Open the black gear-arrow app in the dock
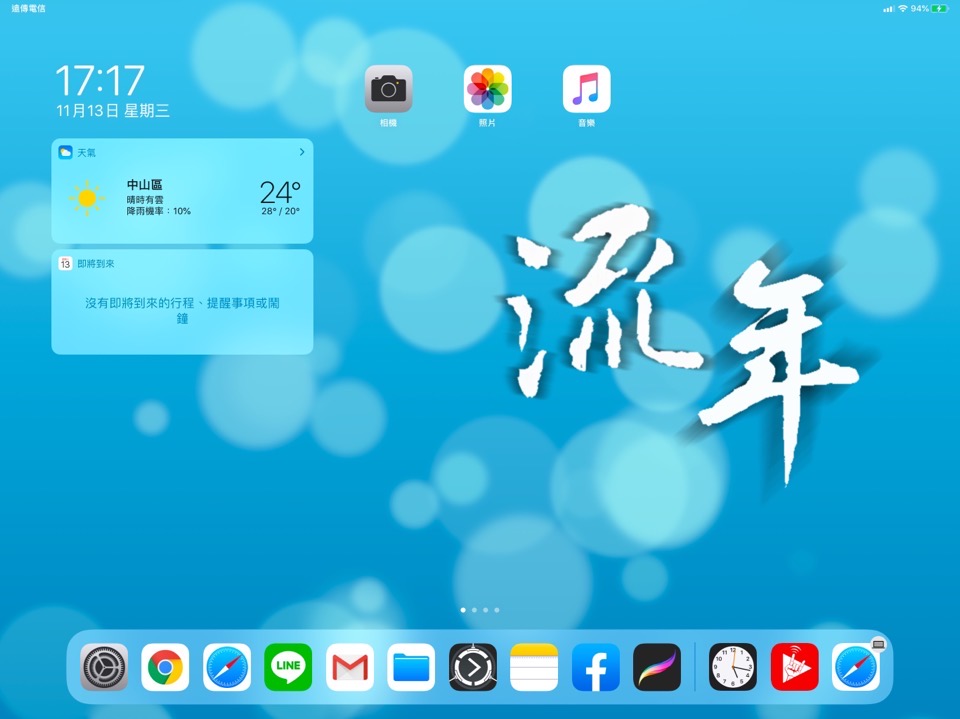 tap(473, 667)
